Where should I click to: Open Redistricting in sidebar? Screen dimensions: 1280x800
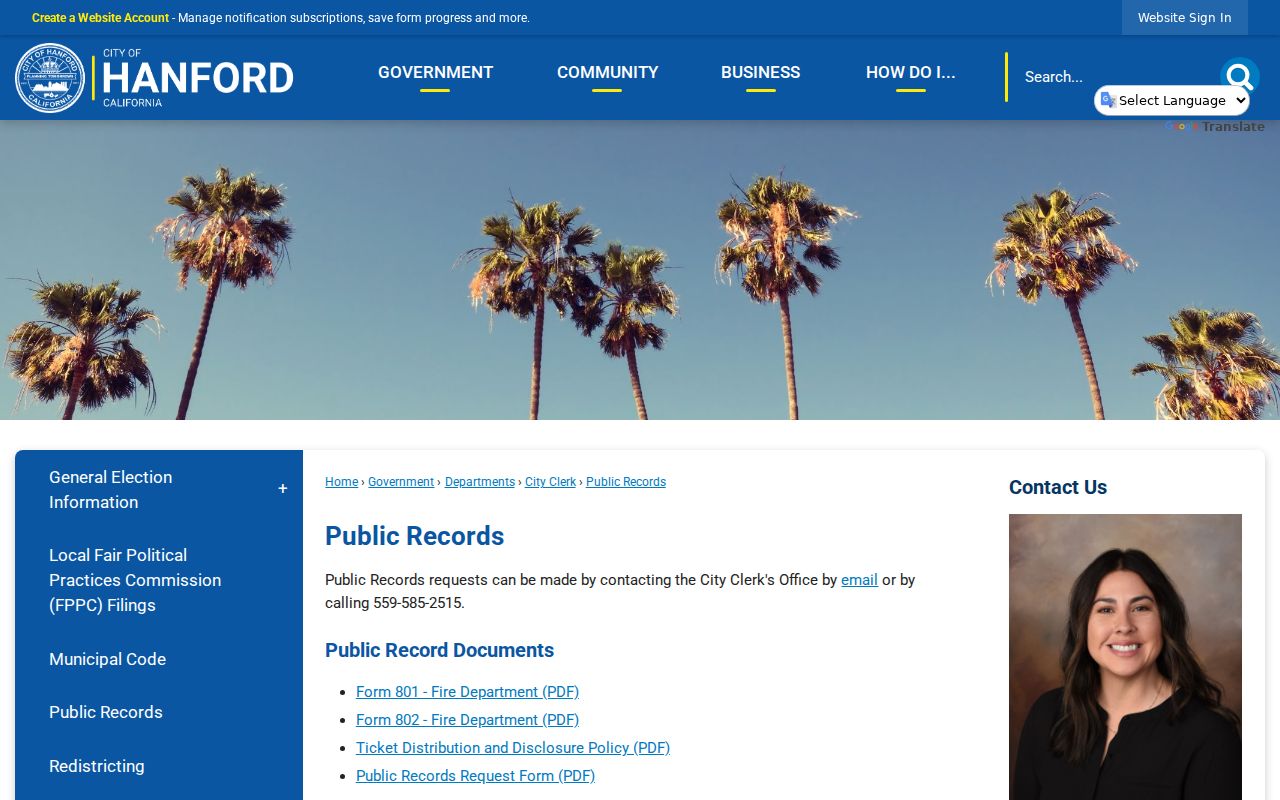pos(96,766)
